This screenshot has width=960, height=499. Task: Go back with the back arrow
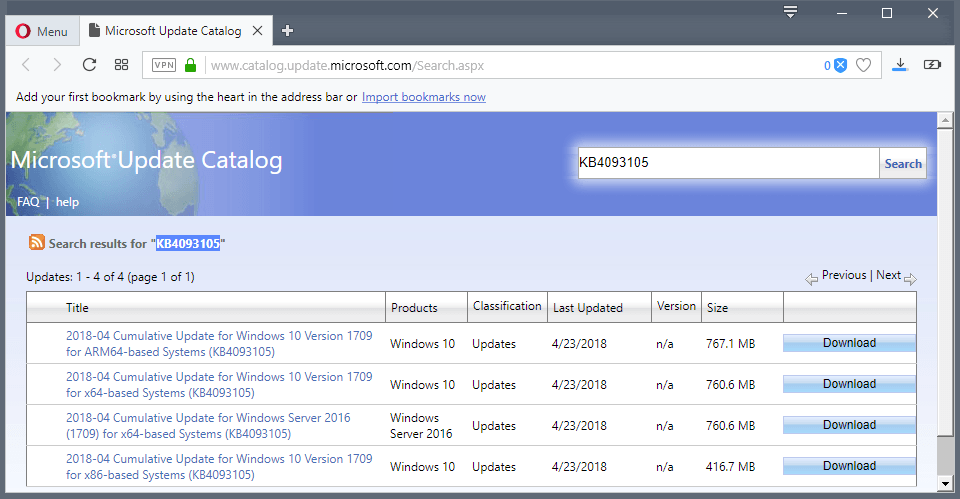26,65
